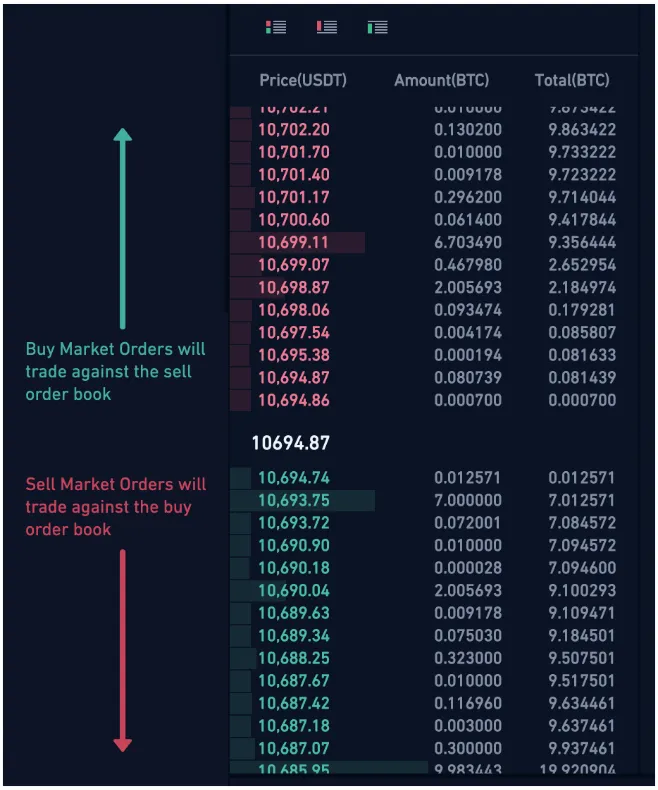Screen dimensions: 658x790
Task: Select sell order at price 10,699.11
Action: (433, 242)
